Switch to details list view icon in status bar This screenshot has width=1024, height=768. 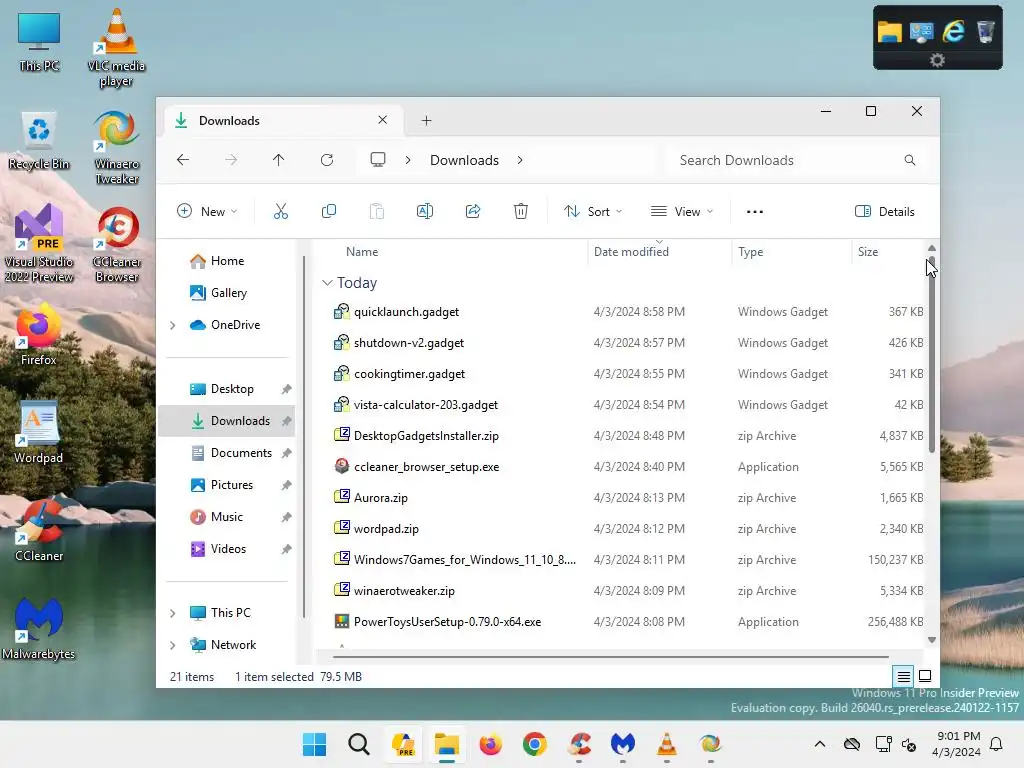pyautogui.click(x=903, y=677)
